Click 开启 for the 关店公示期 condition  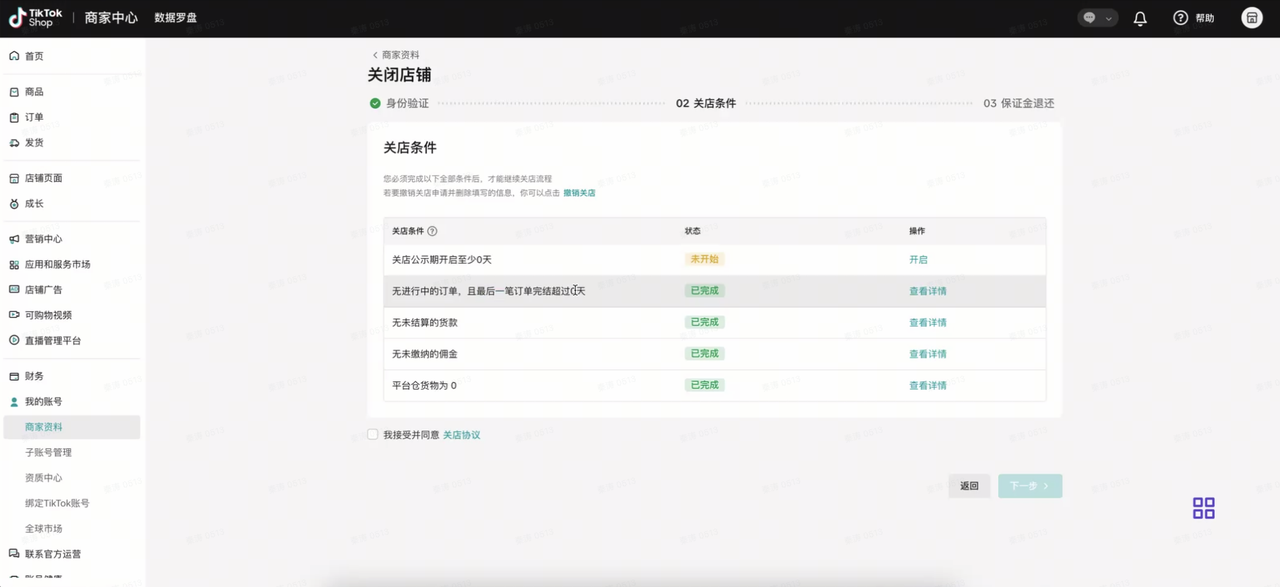click(x=918, y=260)
